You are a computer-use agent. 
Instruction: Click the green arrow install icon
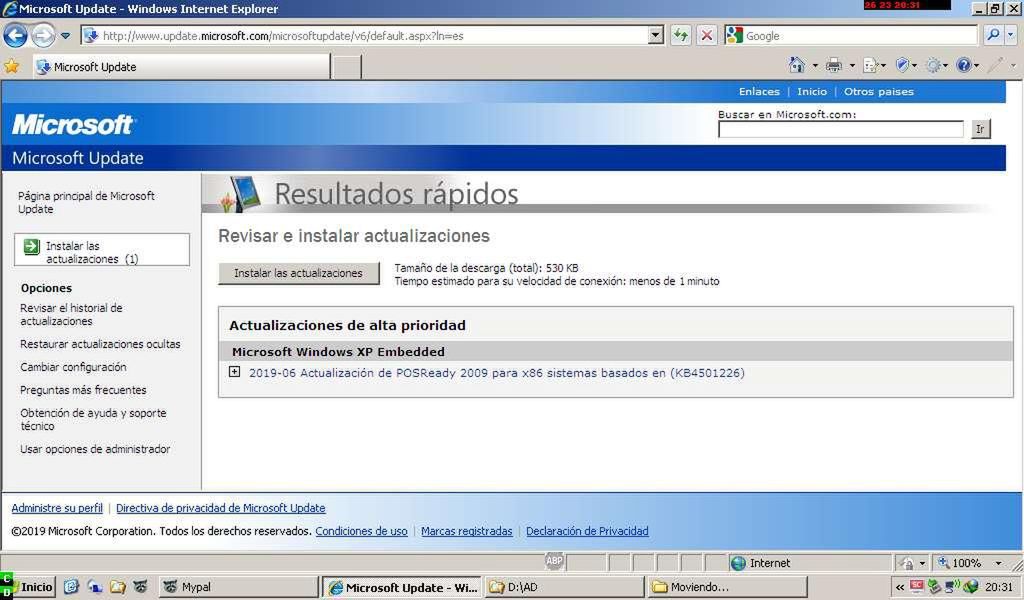(x=31, y=247)
